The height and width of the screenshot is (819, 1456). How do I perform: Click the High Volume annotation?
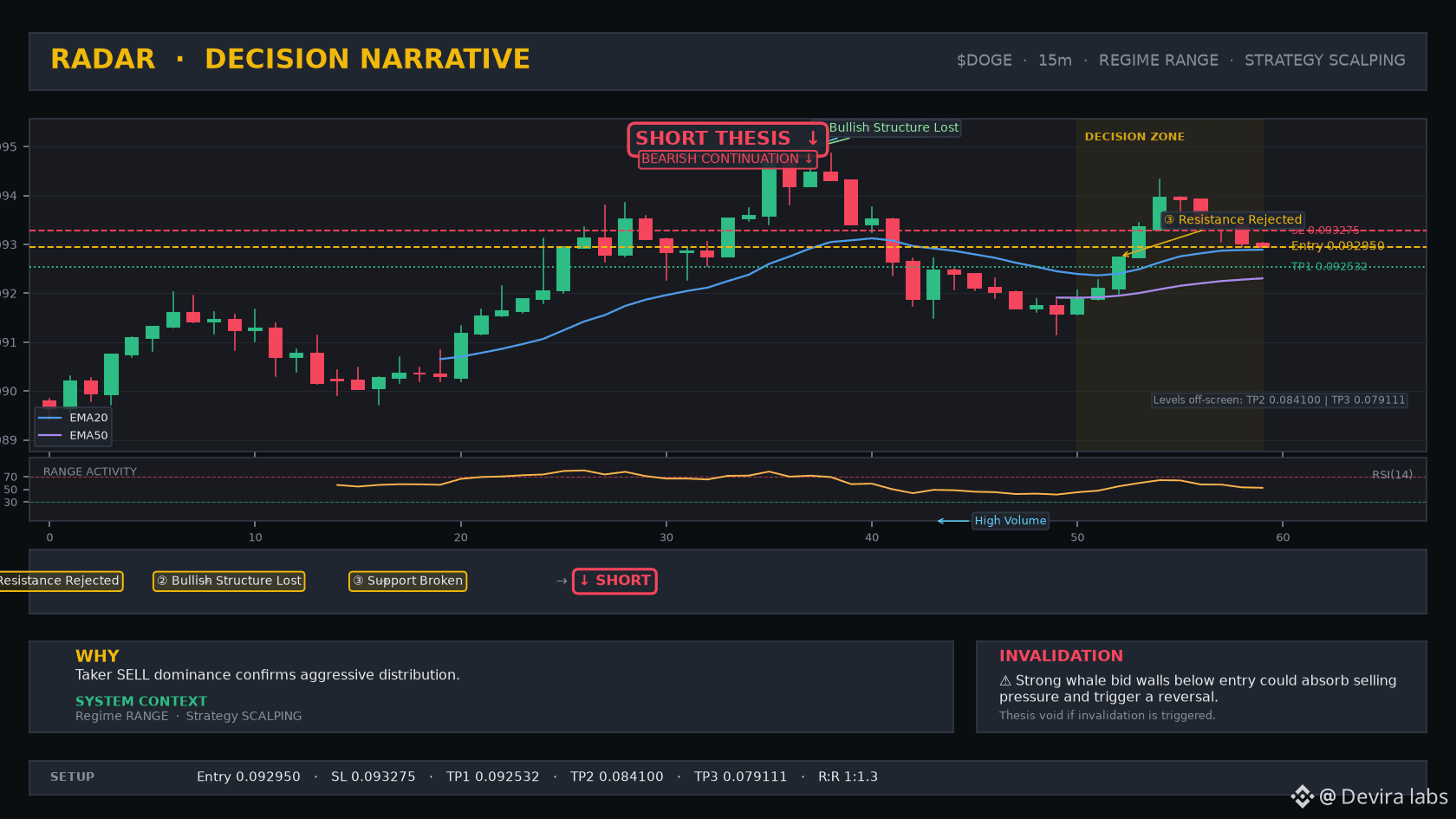click(1010, 521)
